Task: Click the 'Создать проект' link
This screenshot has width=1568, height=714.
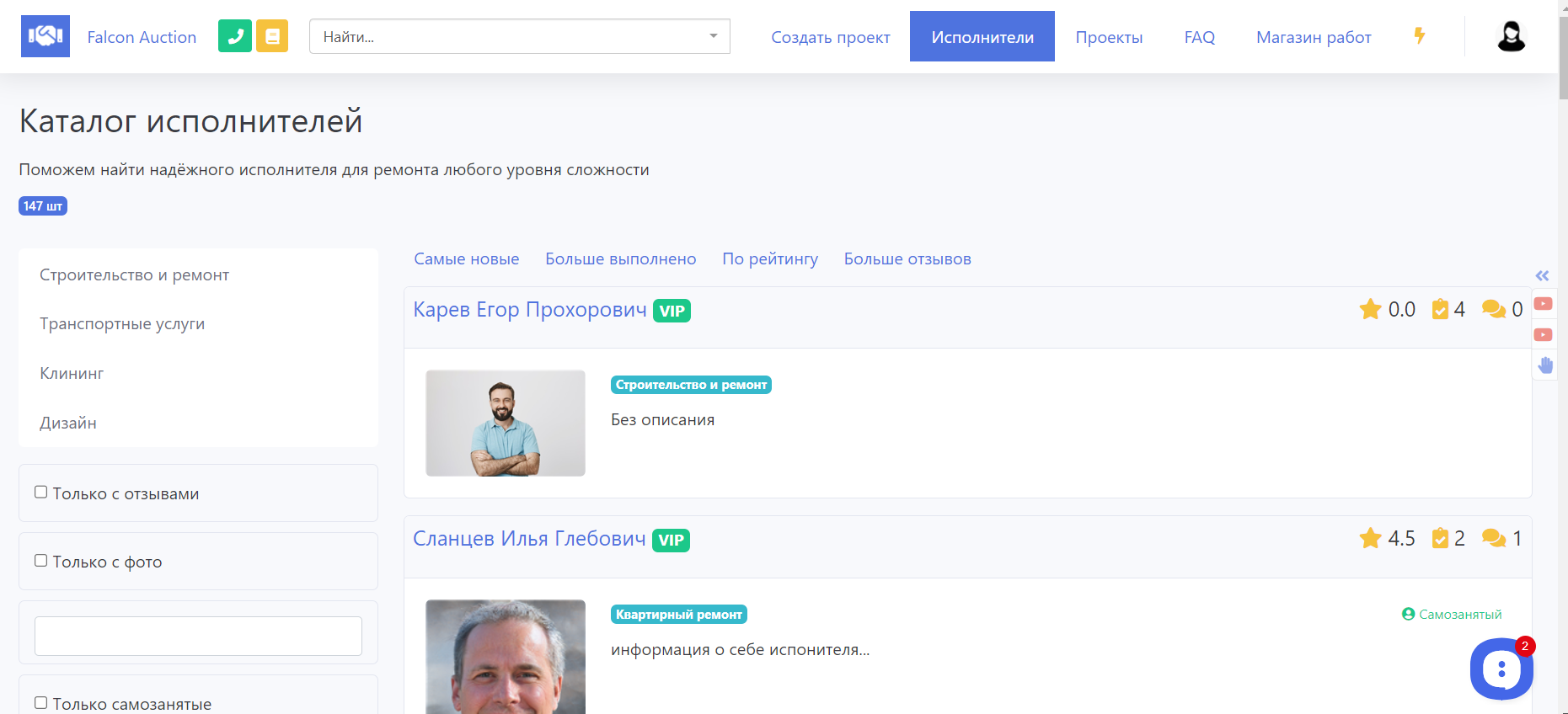Action: click(830, 37)
